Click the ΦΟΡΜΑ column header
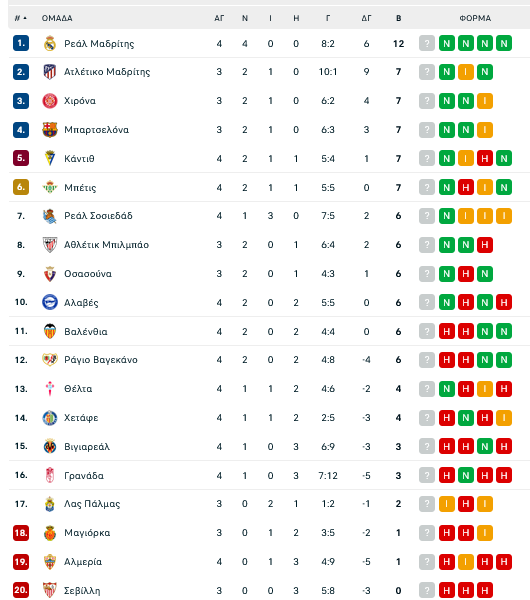This screenshot has height=600, width=530. (x=475, y=18)
